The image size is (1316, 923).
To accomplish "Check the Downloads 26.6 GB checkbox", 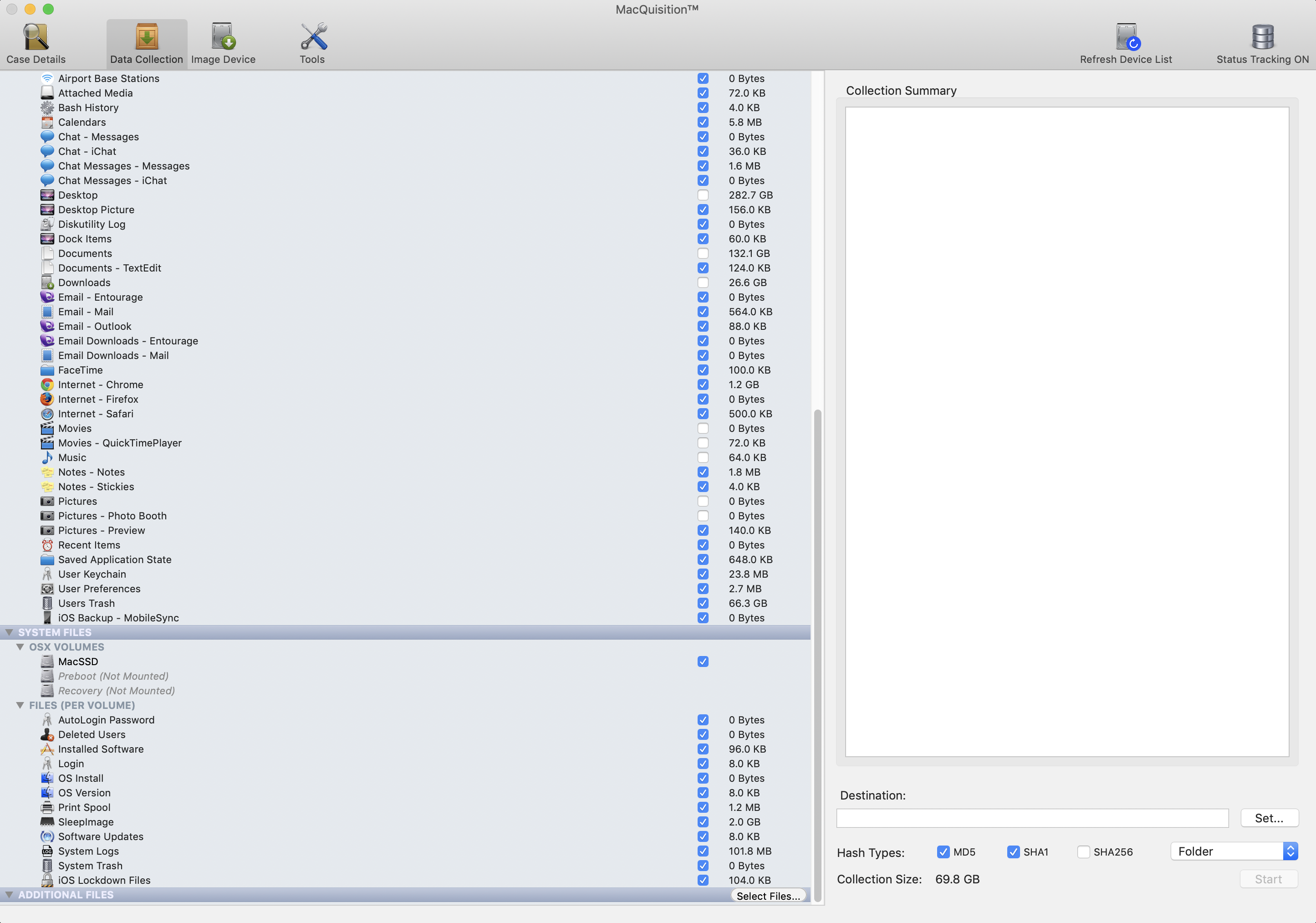I will tap(703, 282).
